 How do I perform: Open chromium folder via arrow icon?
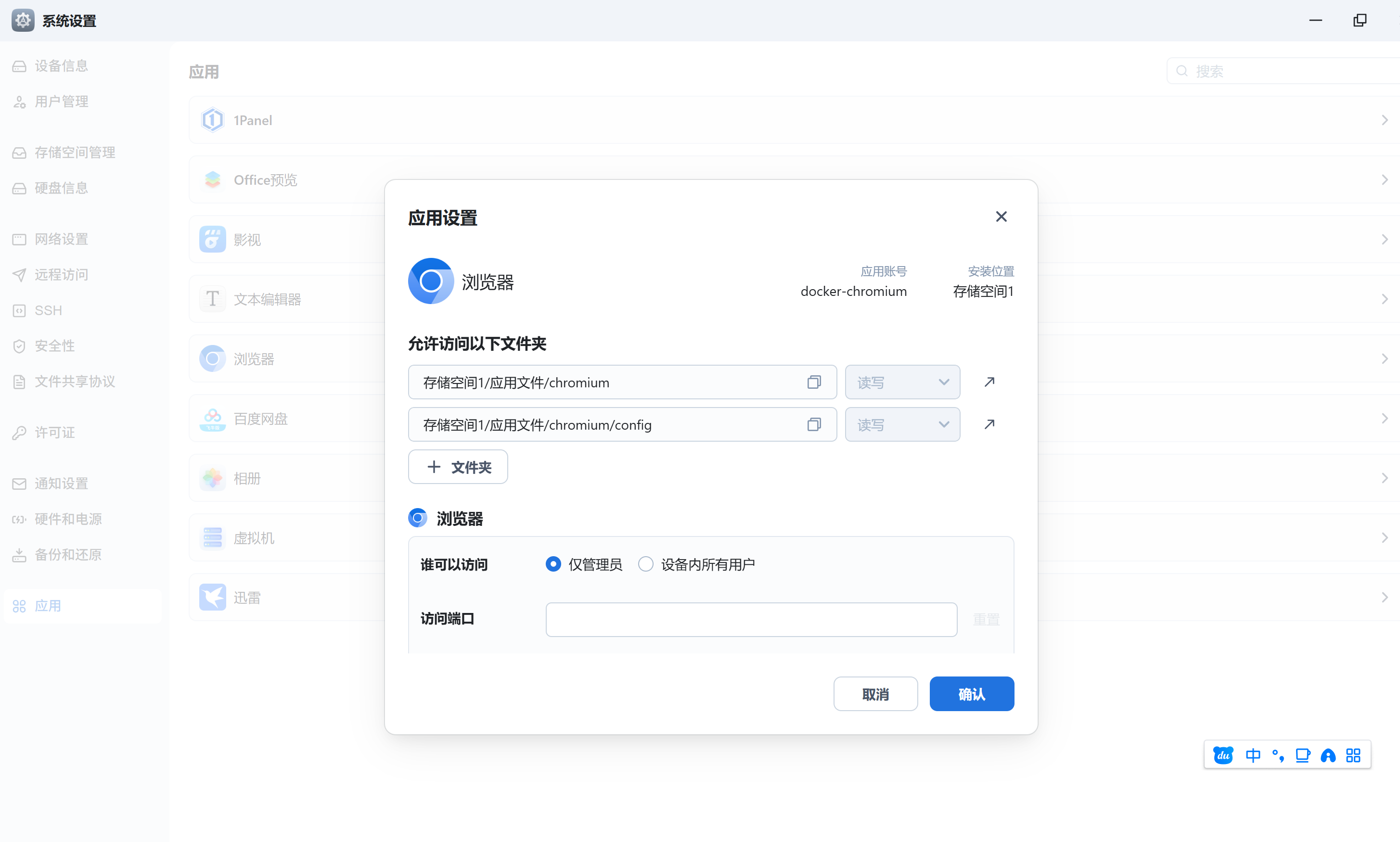pyautogui.click(x=989, y=383)
